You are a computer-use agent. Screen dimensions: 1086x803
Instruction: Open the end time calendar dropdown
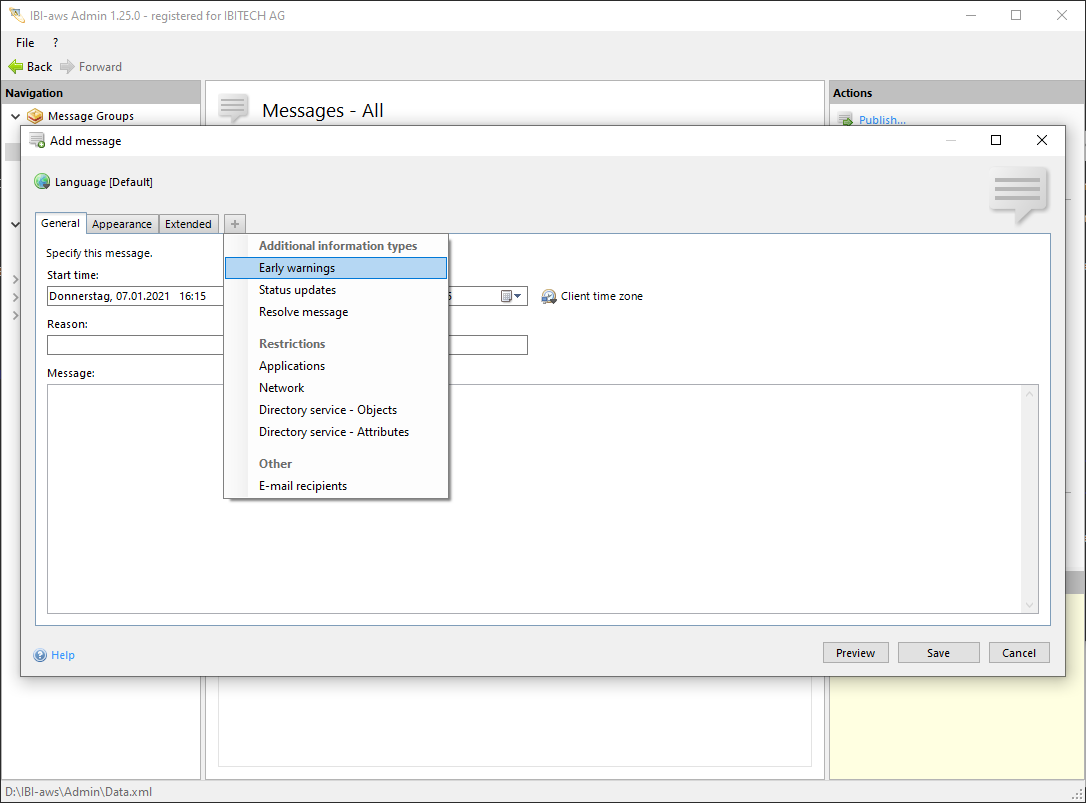pyautogui.click(x=511, y=296)
